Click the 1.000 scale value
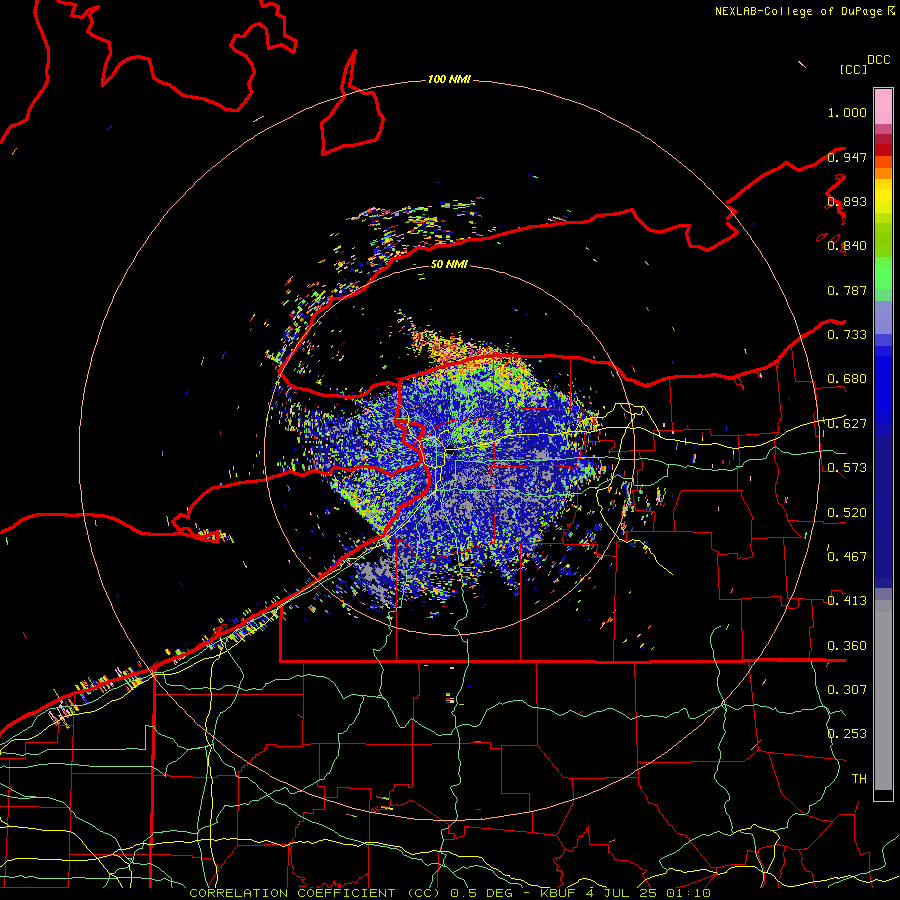The image size is (900, 900). [847, 112]
